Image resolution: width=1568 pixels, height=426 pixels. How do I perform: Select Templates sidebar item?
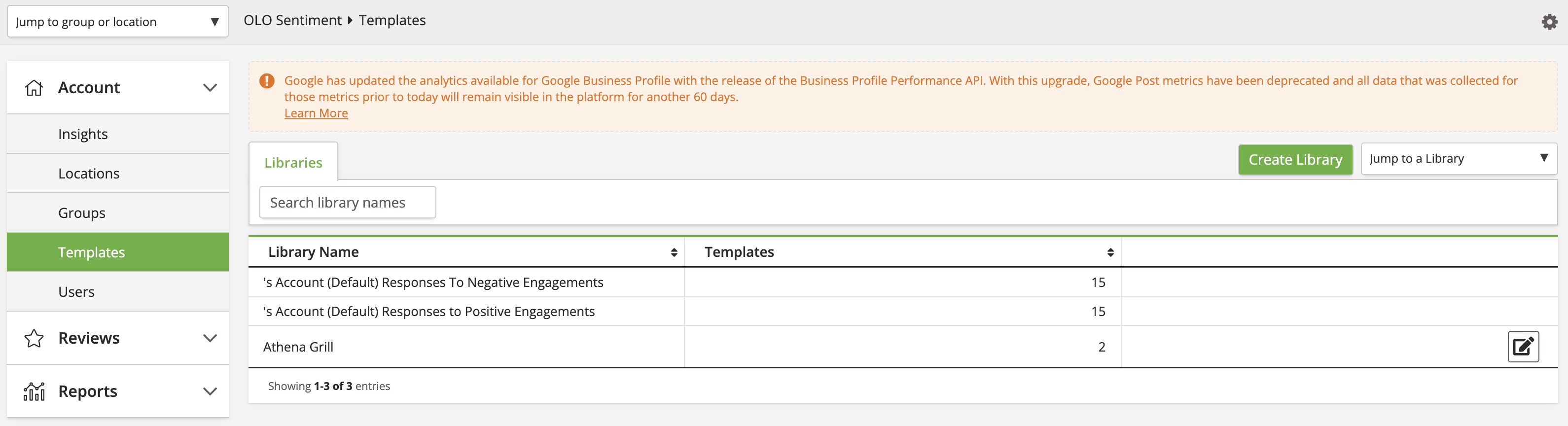[x=117, y=252]
